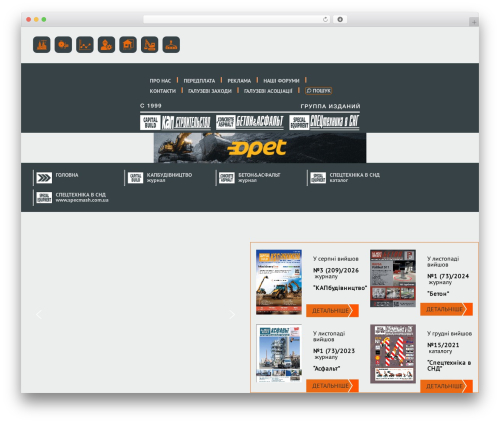This screenshot has height=423, width=500.
Task: Open БЕТОН&АСФАЛЬТ журнал section
Action: click(259, 177)
